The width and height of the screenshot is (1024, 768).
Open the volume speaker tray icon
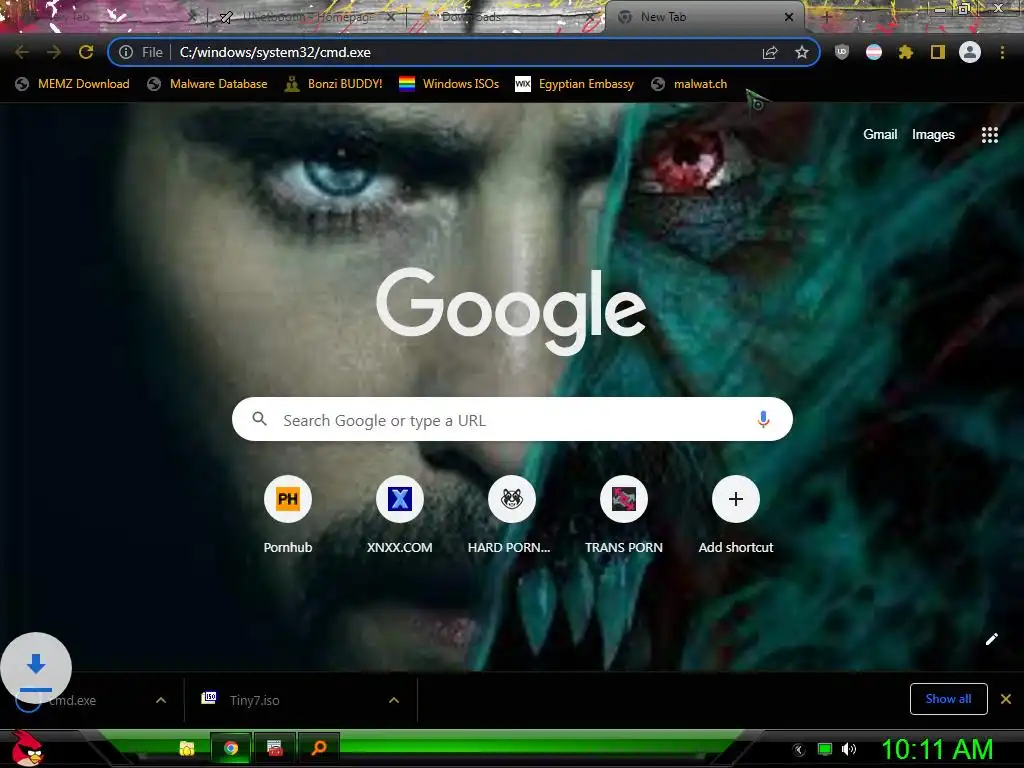click(x=849, y=750)
